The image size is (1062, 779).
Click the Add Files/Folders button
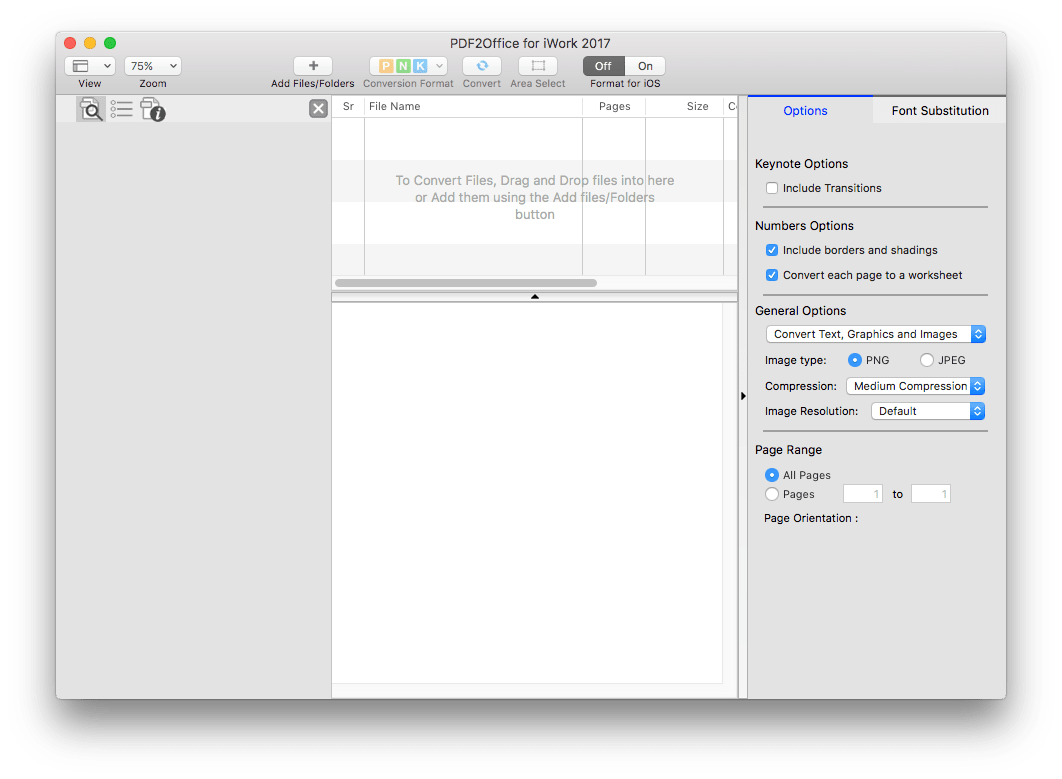click(311, 65)
